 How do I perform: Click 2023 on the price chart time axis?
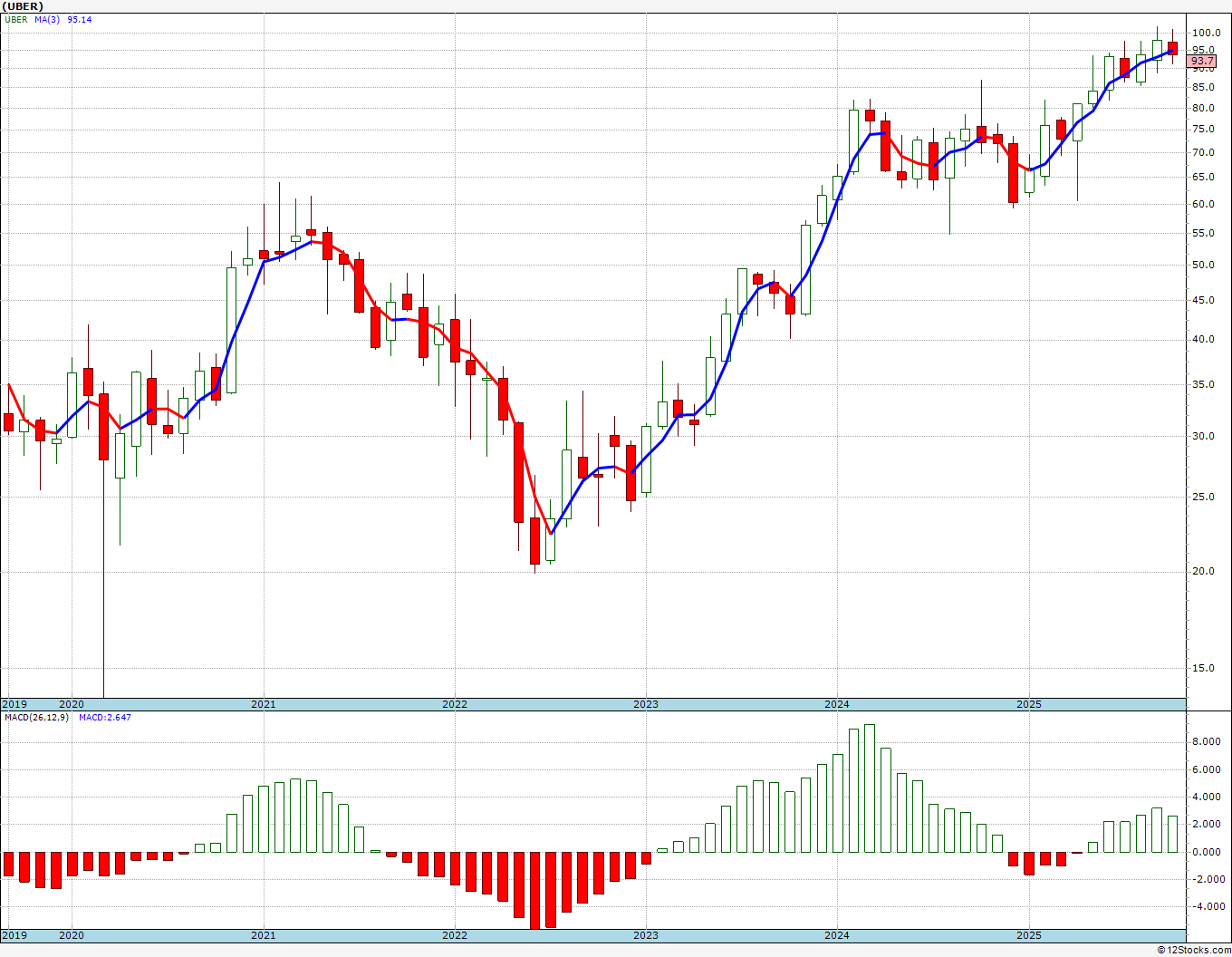pyautogui.click(x=646, y=704)
